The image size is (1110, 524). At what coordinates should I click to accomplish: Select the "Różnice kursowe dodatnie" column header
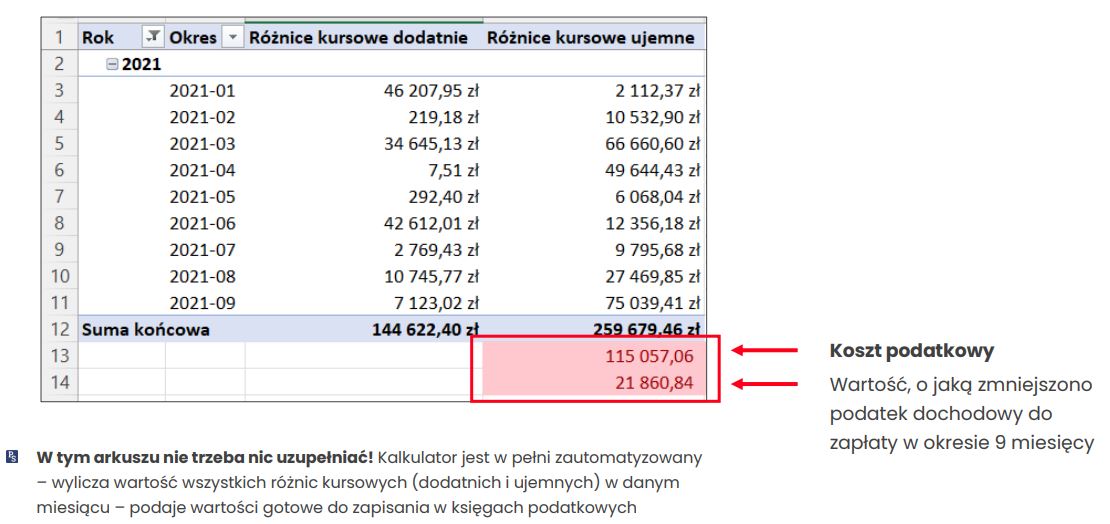358,37
